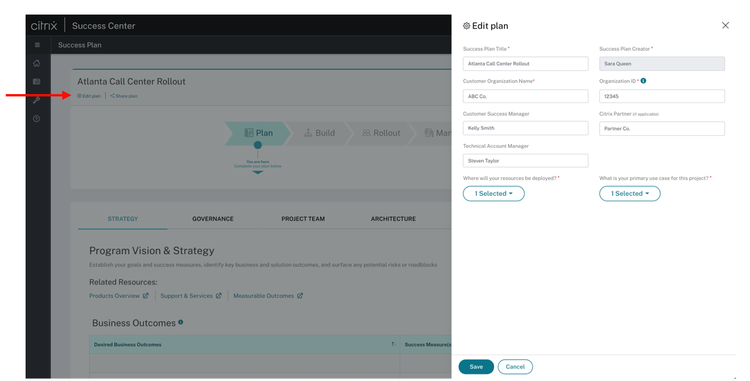This screenshot has width=750, height=381.
Task: Open Products Overview resource link
Action: [x=119, y=295]
